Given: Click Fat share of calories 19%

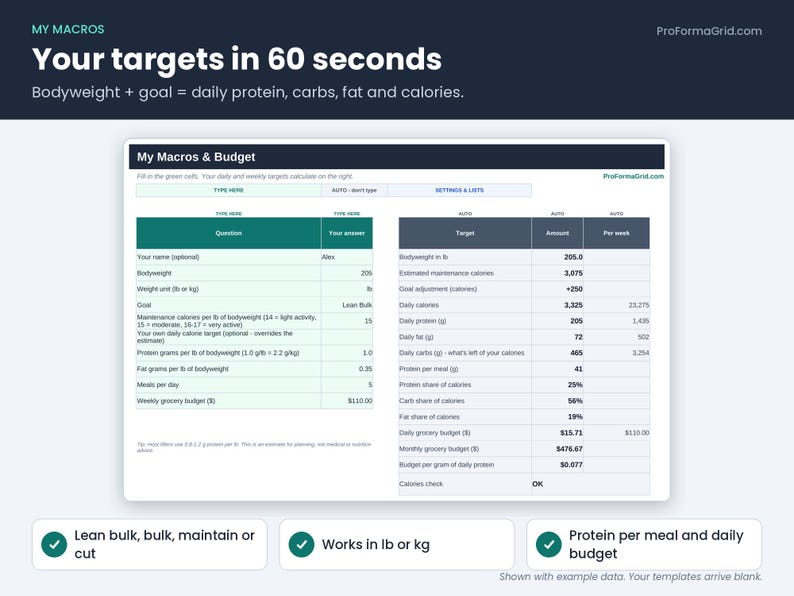Looking at the screenshot, I should pos(558,417).
